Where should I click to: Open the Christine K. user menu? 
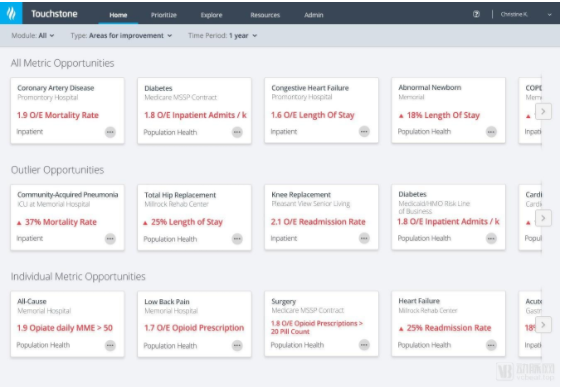pos(526,14)
